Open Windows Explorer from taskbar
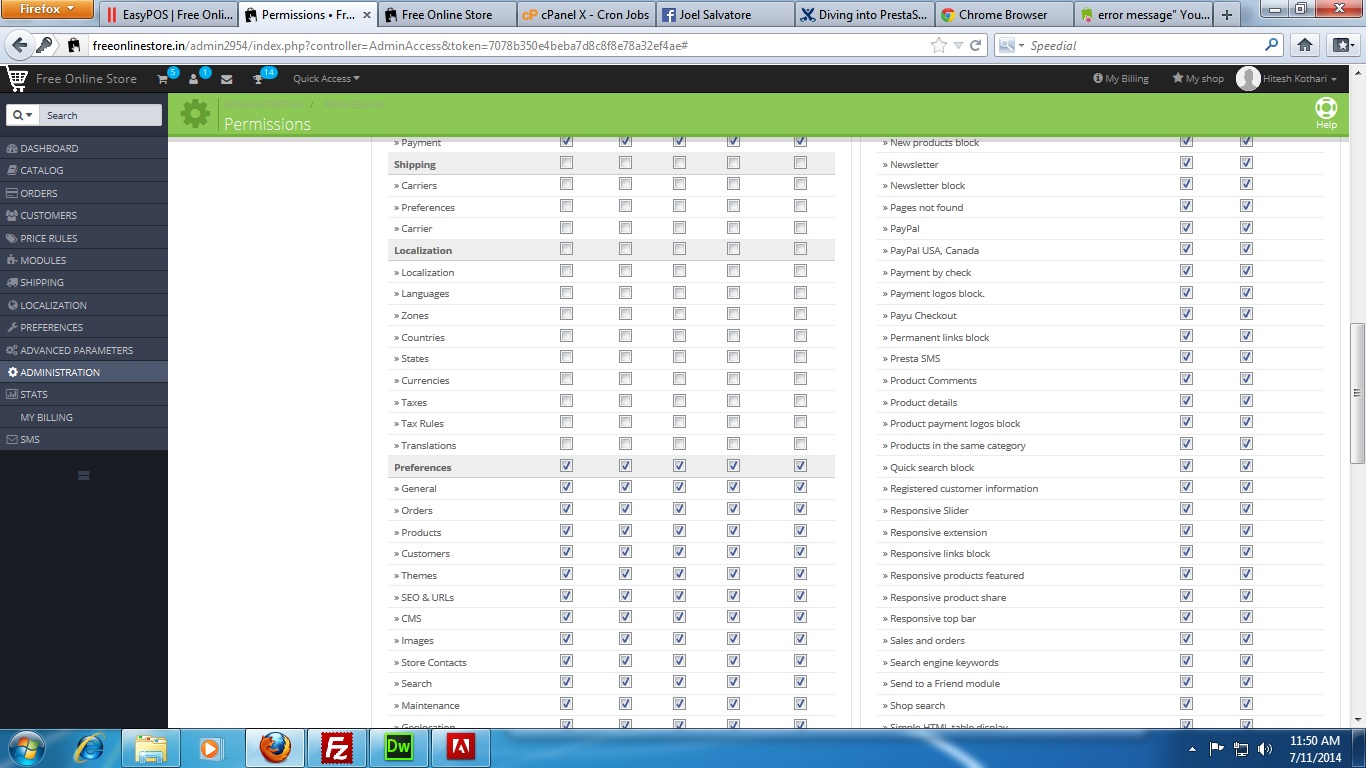 (151, 748)
